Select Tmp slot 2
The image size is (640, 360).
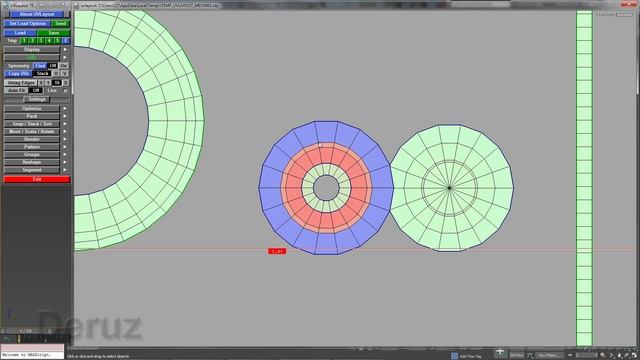pos(32,41)
